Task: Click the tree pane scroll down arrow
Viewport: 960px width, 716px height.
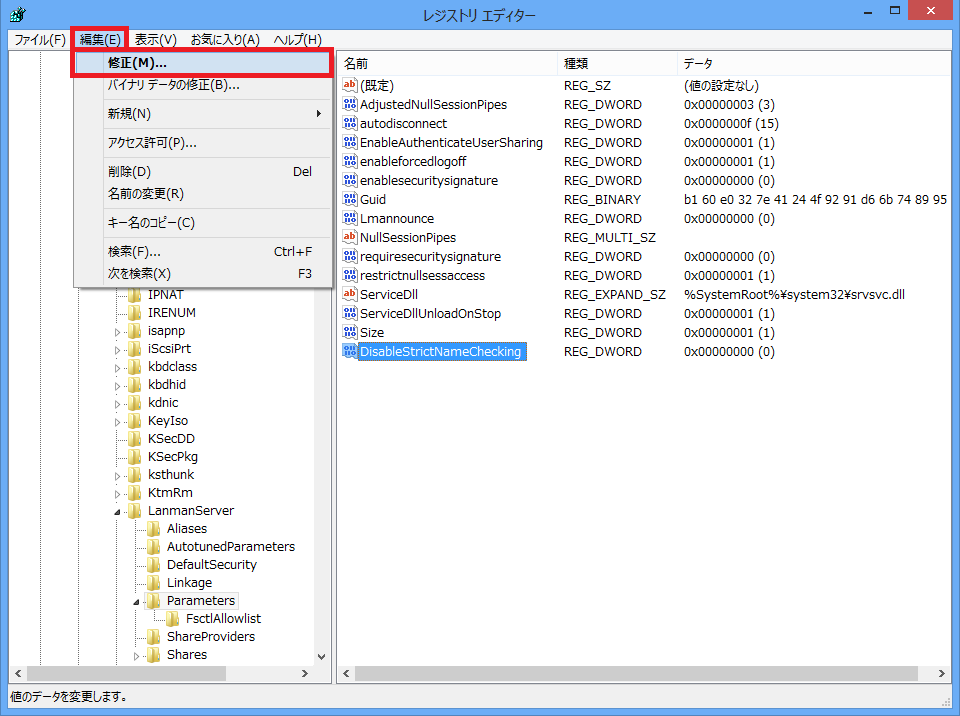Action: coord(321,656)
